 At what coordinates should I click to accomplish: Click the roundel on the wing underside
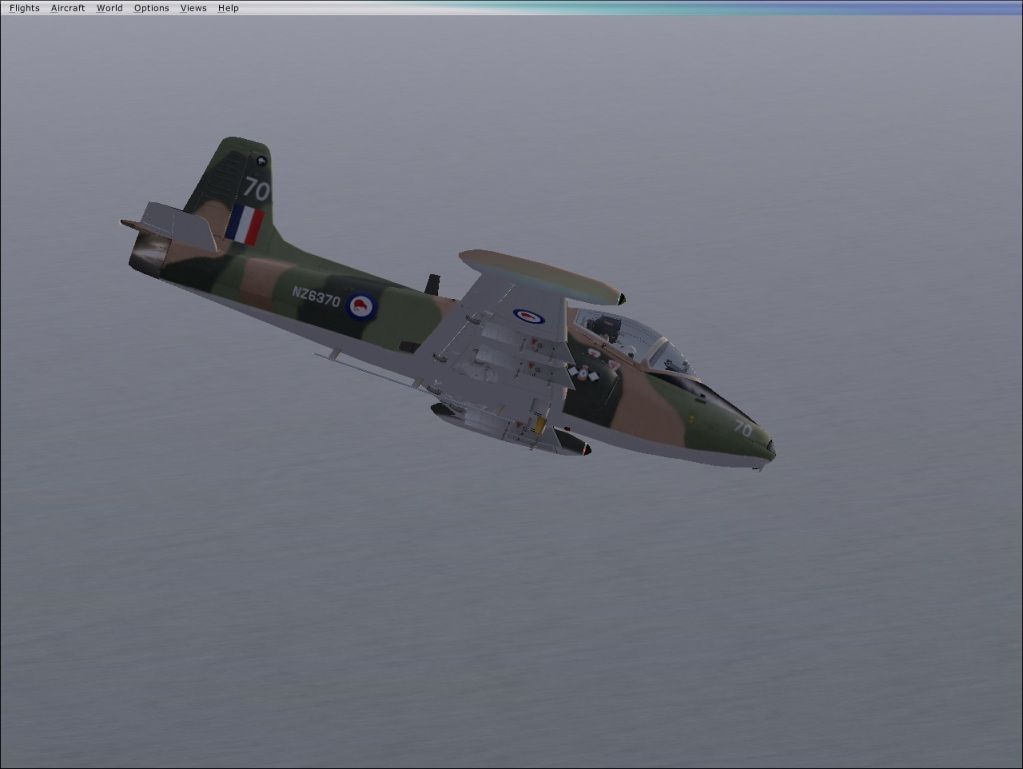coord(529,316)
